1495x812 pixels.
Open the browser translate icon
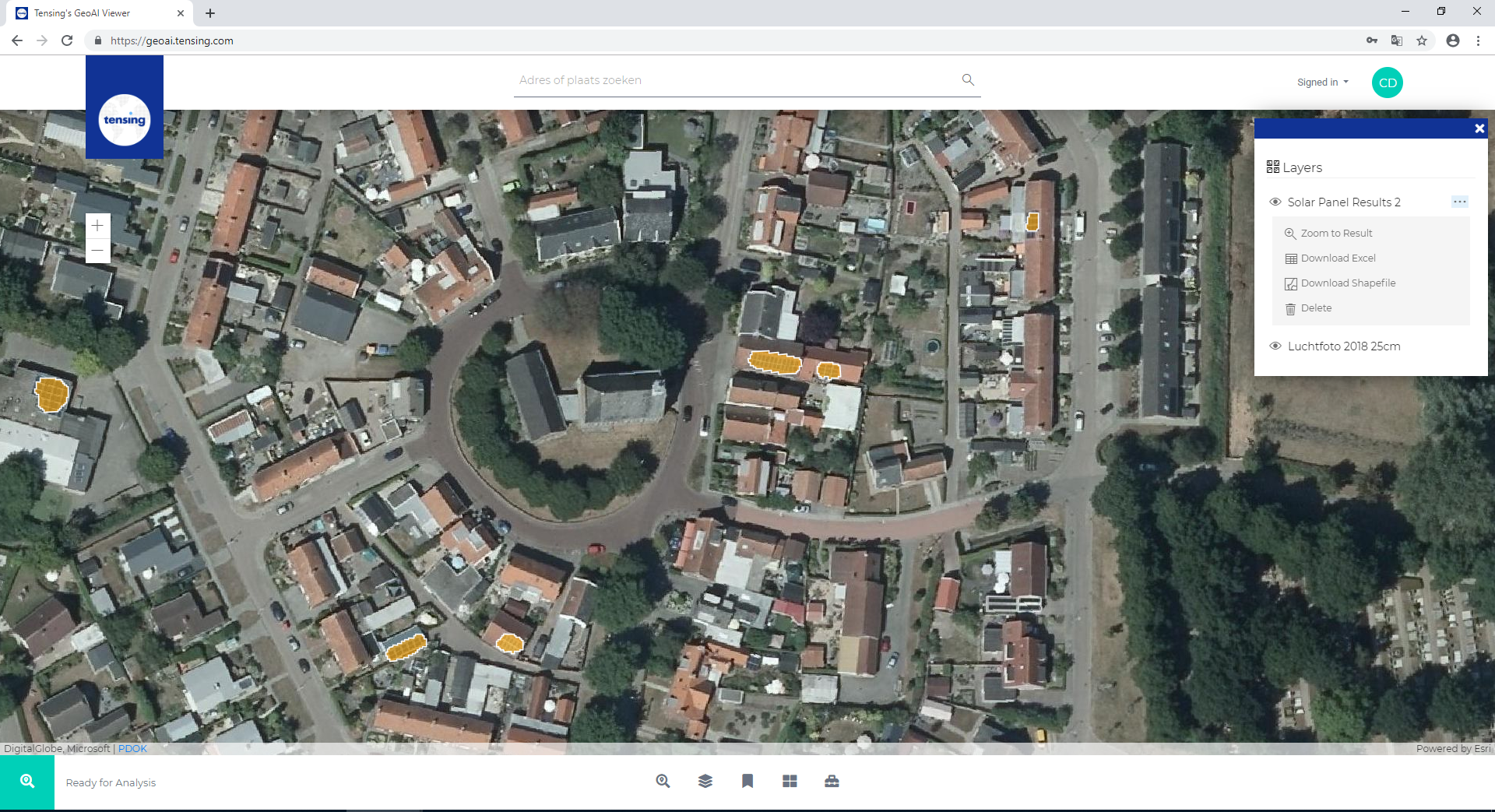pyautogui.click(x=1397, y=40)
